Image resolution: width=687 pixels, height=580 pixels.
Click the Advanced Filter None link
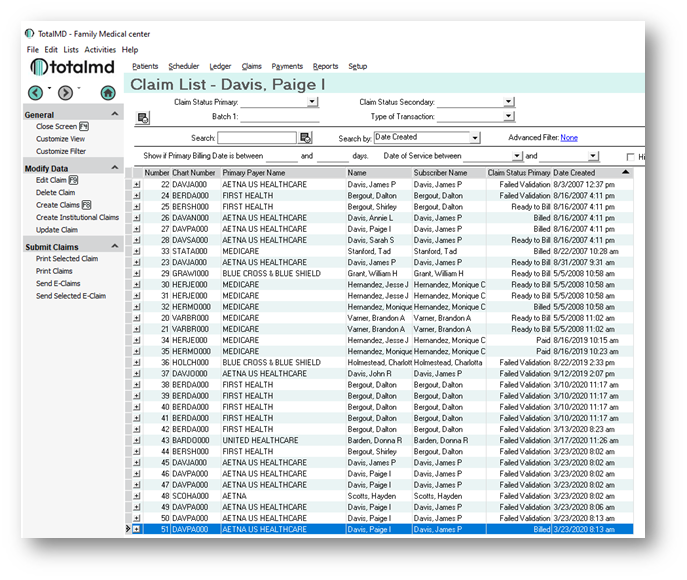pos(569,138)
